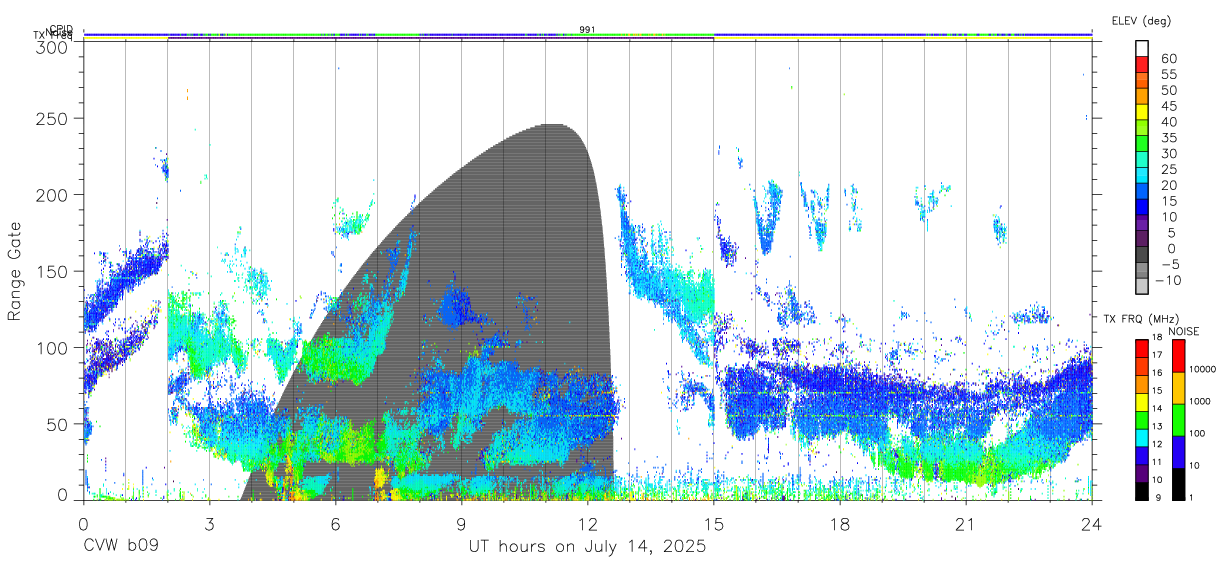
Task: Click the 200 tick on Range Gate axis
Action: click(x=54, y=194)
